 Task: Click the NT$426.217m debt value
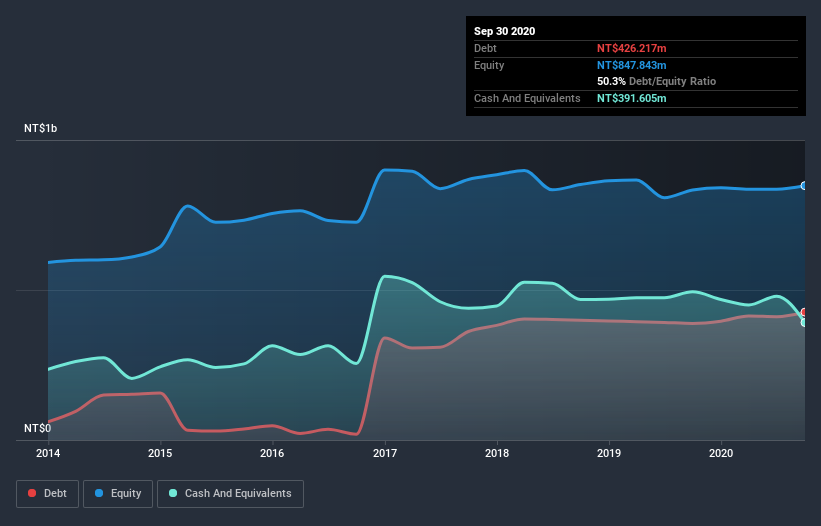[631, 48]
